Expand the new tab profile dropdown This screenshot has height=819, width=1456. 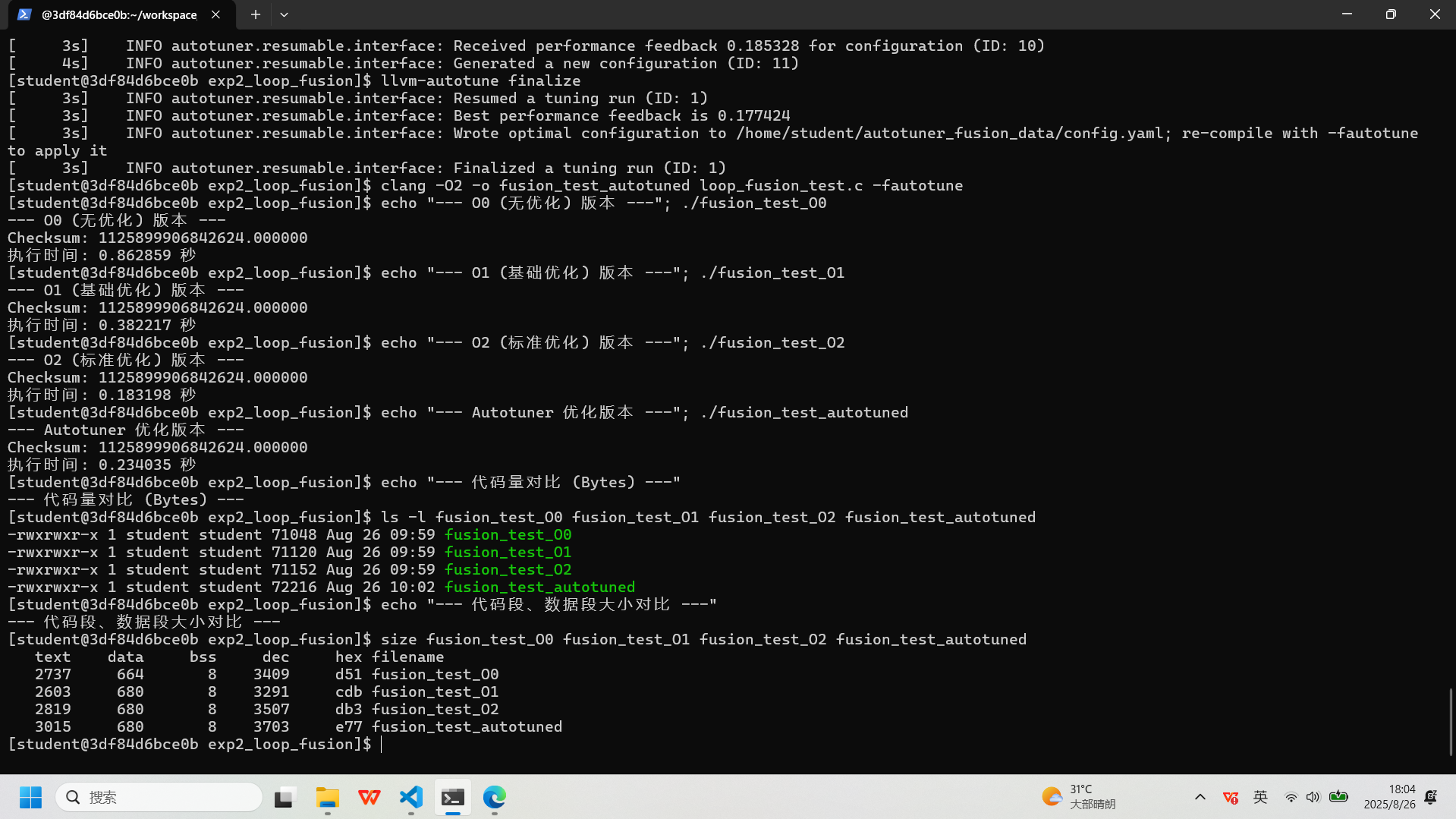click(284, 14)
